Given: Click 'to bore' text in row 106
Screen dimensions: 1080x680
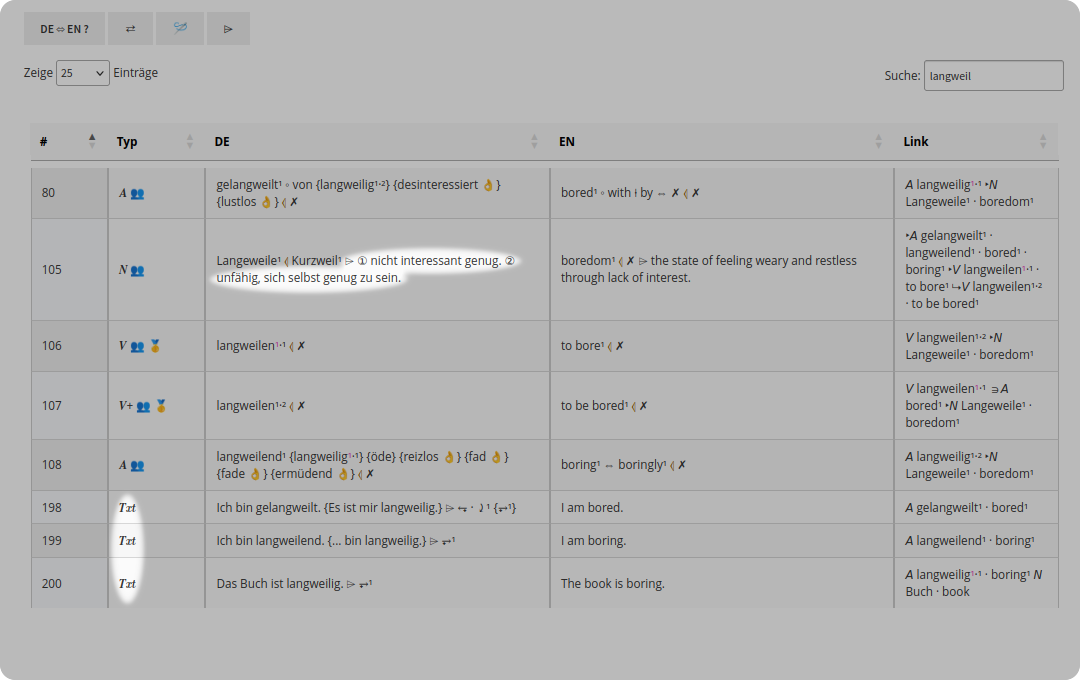Looking at the screenshot, I should [581, 346].
